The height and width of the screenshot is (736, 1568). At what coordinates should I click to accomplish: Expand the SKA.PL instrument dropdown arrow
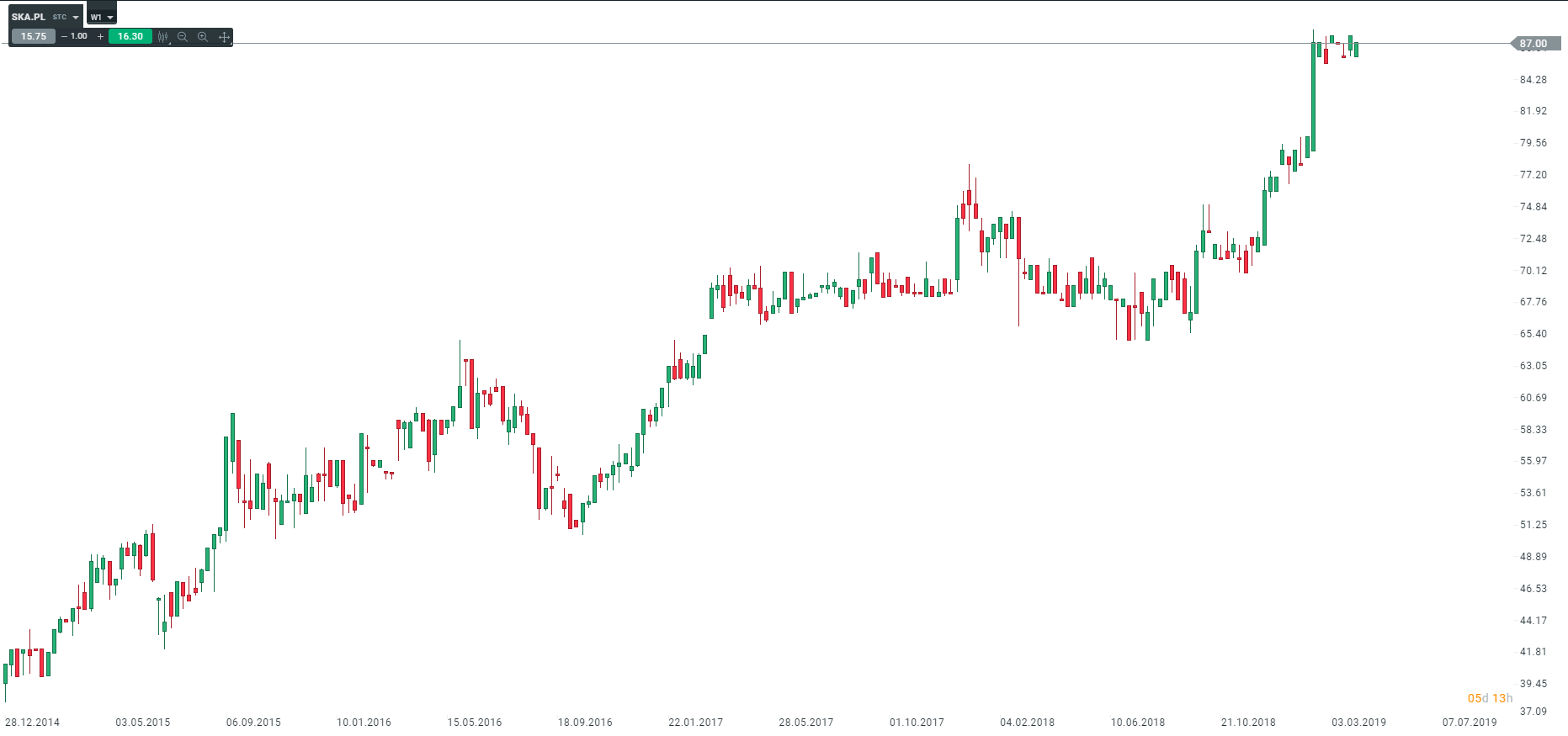coord(76,18)
